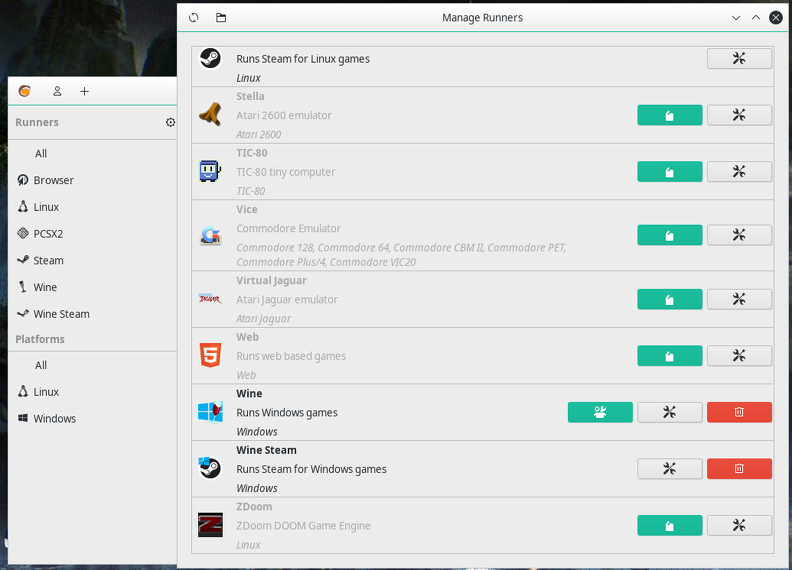792x570 pixels.
Task: Open the user account icon in Lutris
Action: tap(57, 91)
